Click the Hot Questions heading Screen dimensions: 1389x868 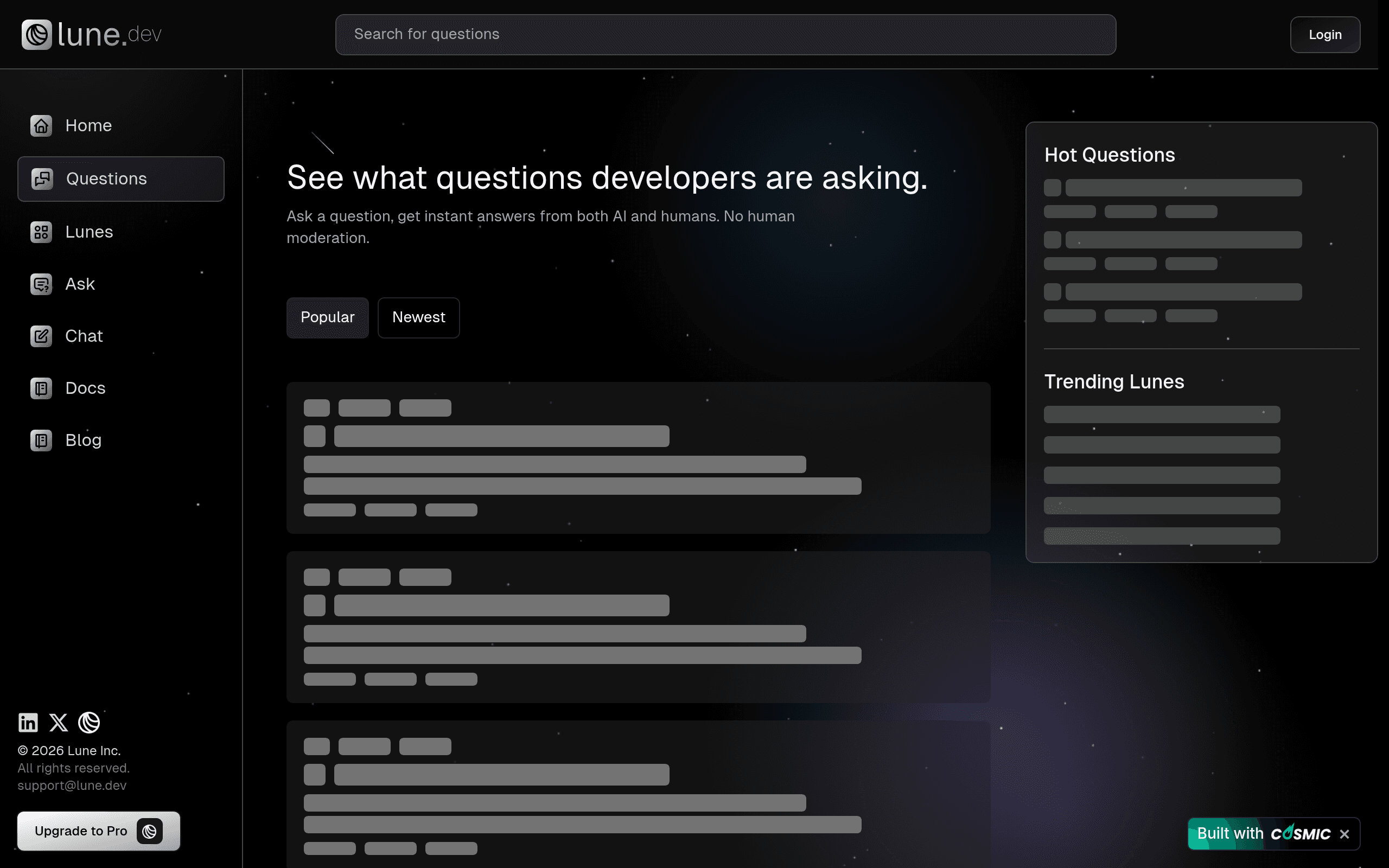[1110, 155]
